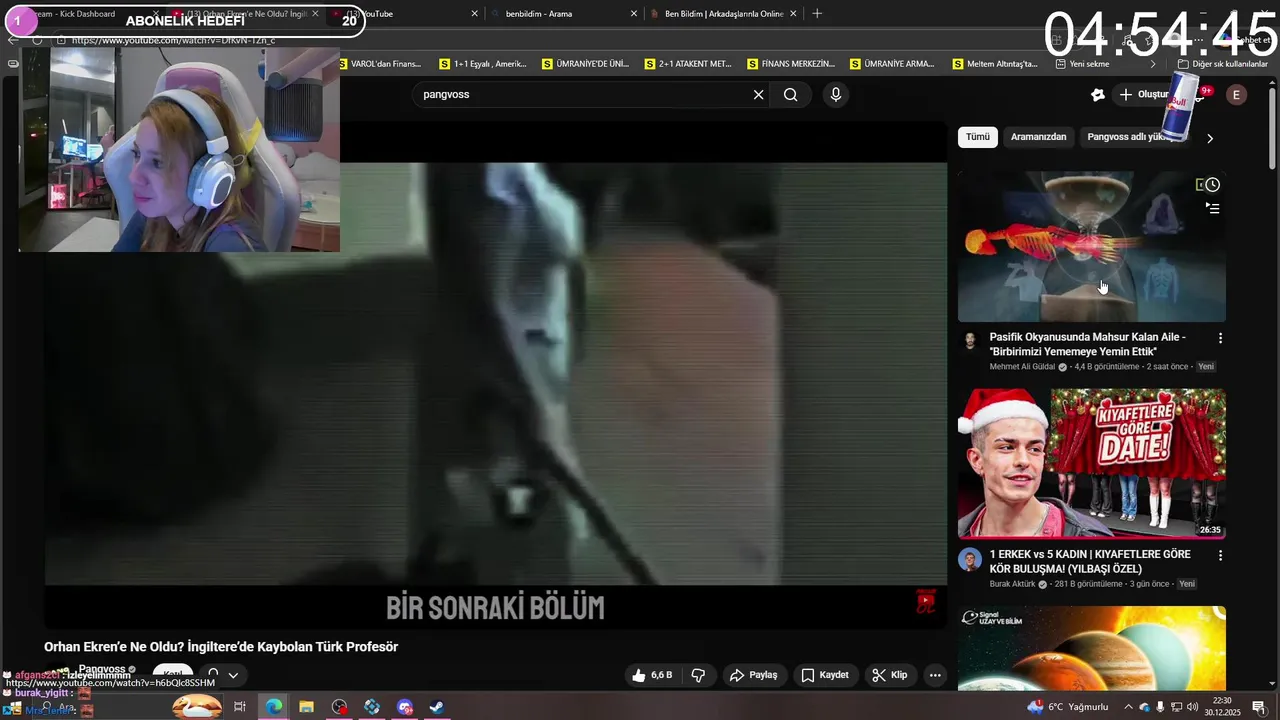The width and height of the screenshot is (1280, 720).
Task: Toggle the notification bell next to subscribe
Action: point(213,675)
